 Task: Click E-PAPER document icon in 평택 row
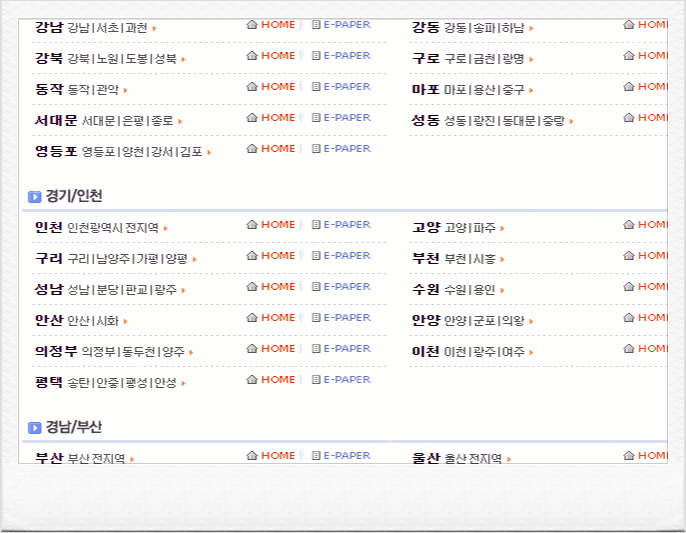point(316,380)
